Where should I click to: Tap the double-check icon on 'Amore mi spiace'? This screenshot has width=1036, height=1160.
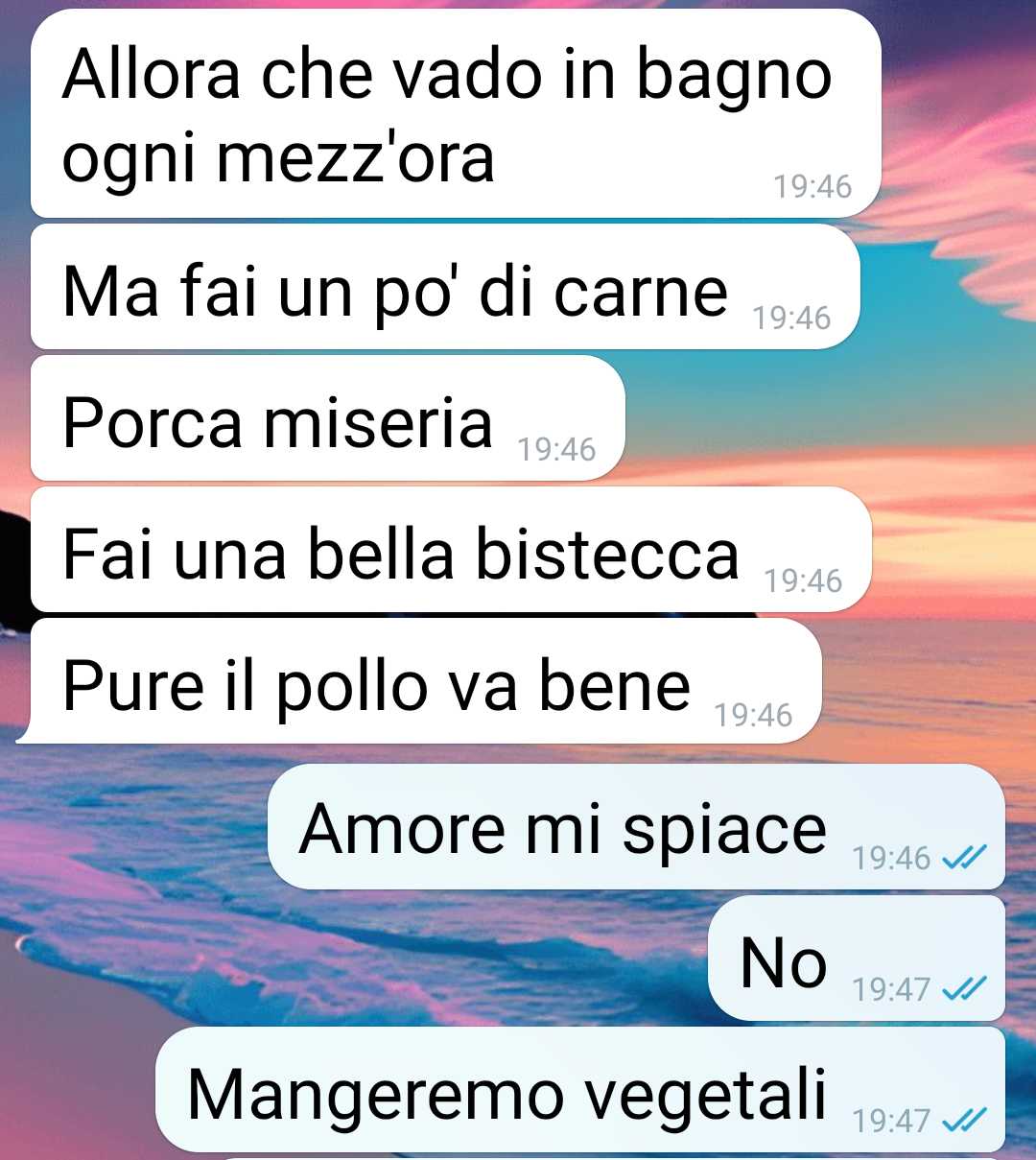pyautogui.click(x=964, y=857)
